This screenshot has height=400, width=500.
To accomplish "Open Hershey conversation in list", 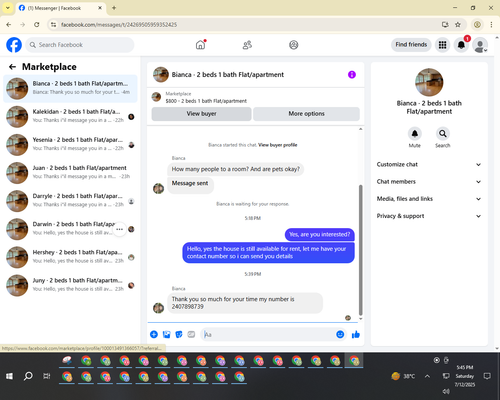I will (70, 257).
